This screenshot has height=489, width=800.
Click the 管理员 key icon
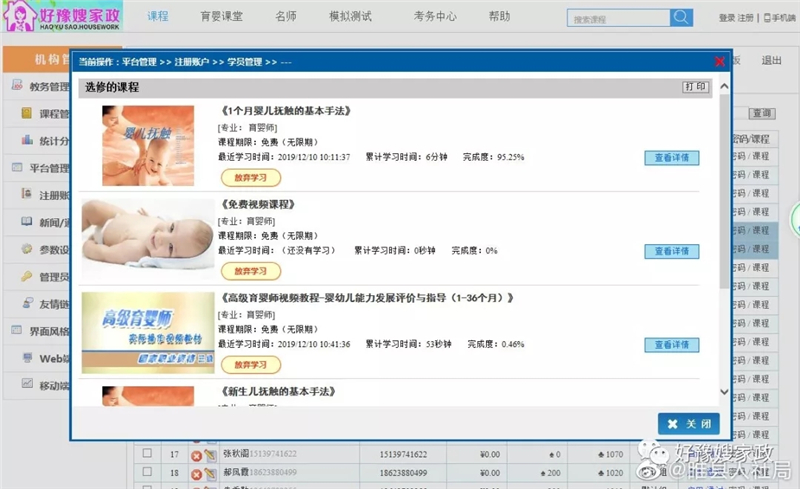pyautogui.click(x=27, y=276)
